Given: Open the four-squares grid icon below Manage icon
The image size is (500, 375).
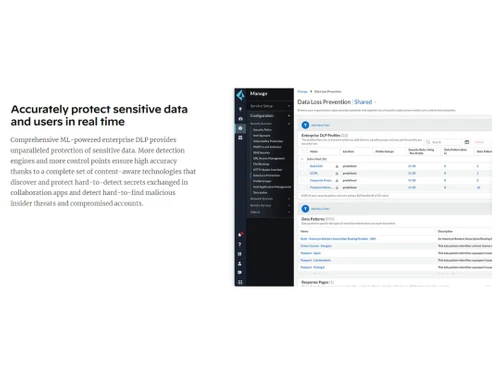Looking at the screenshot, I should point(240,138).
